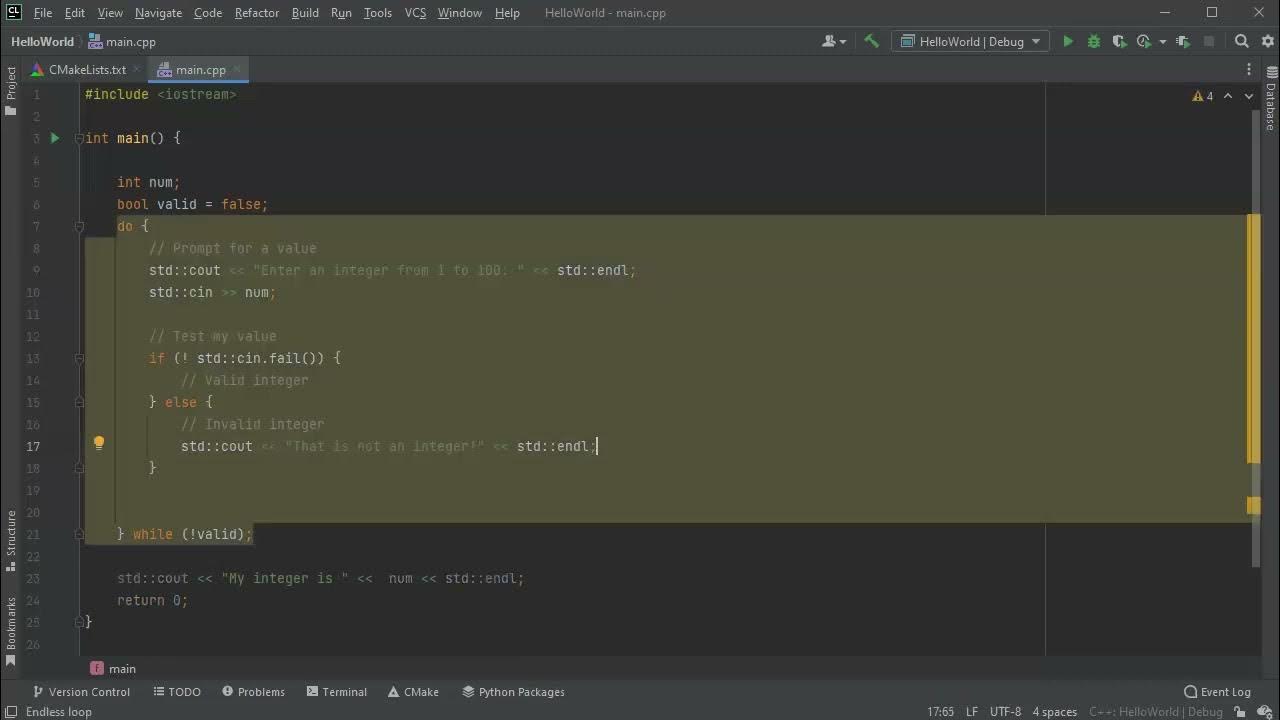The width and height of the screenshot is (1280, 720).
Task: Close the CMakeLists.txt editor tab
Action: coord(137,69)
